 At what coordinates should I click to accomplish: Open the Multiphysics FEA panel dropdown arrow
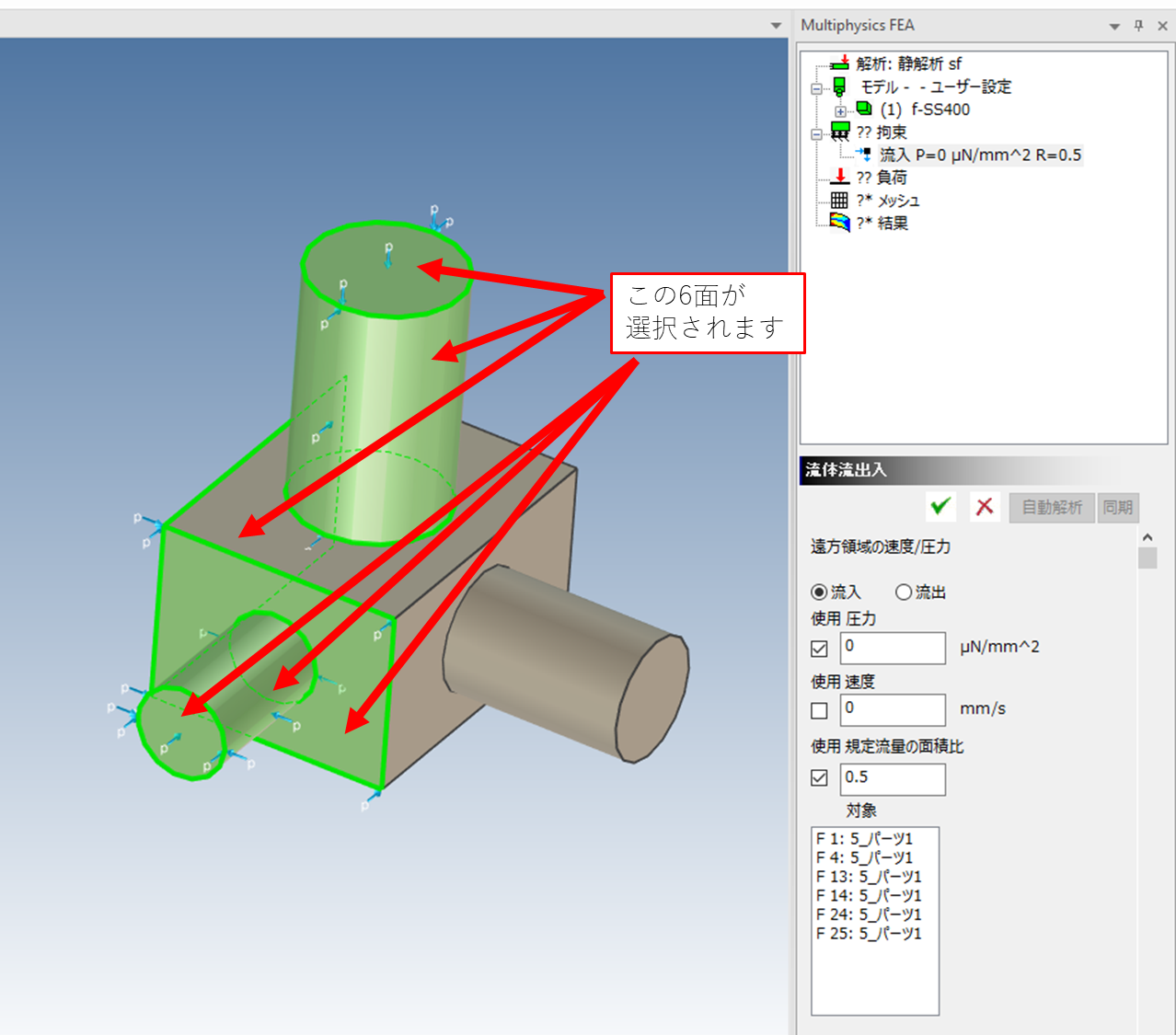[1114, 27]
